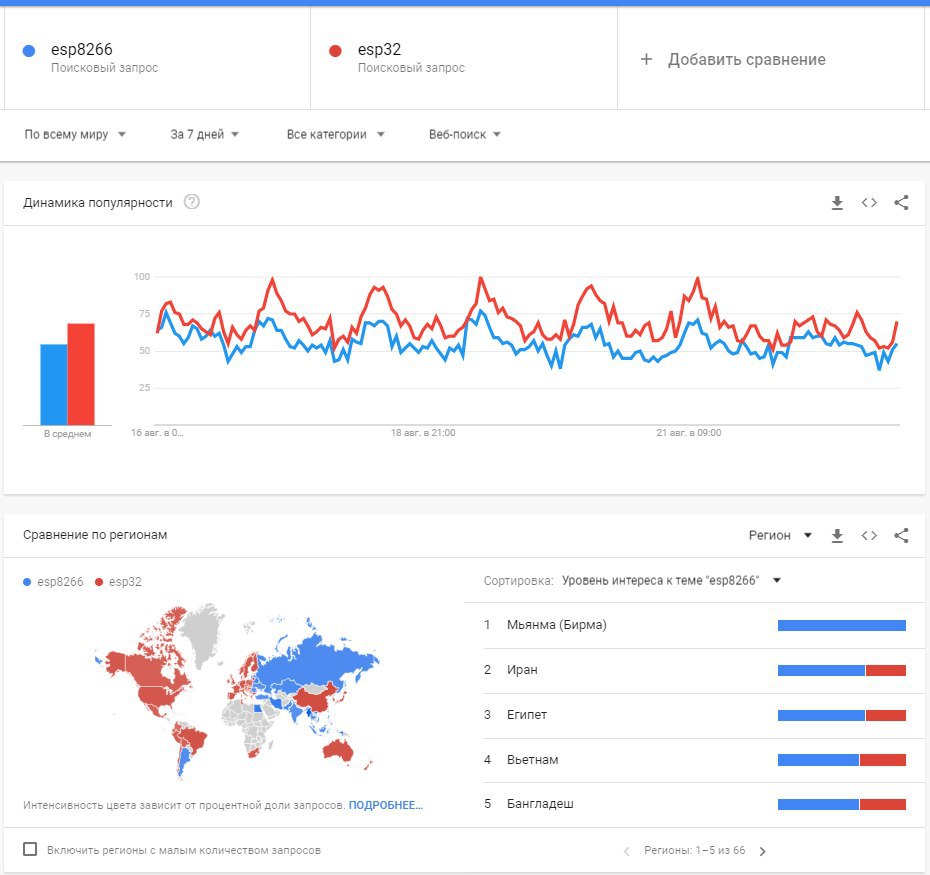
Task: Download the popularity dynamics chart data
Action: tap(837, 203)
